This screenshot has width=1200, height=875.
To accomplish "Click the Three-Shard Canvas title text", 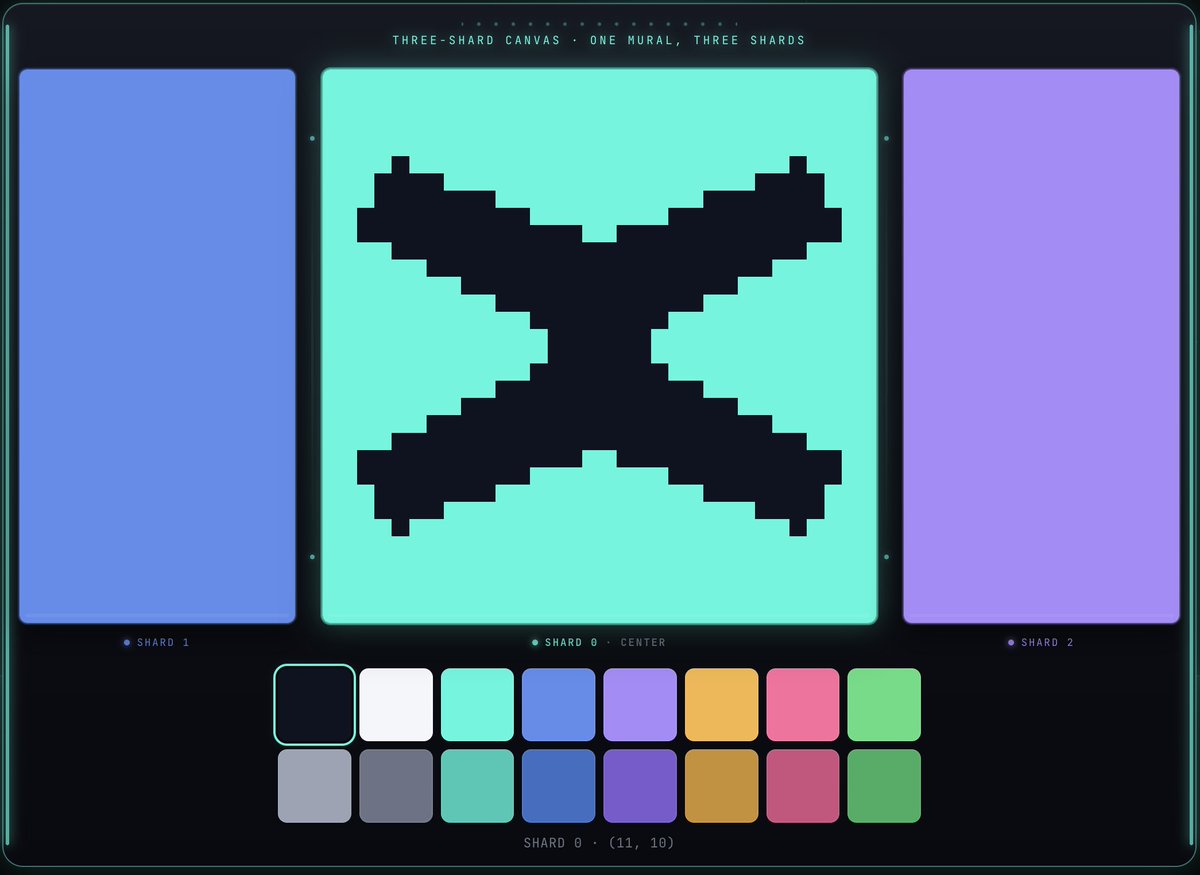I will pos(599,41).
